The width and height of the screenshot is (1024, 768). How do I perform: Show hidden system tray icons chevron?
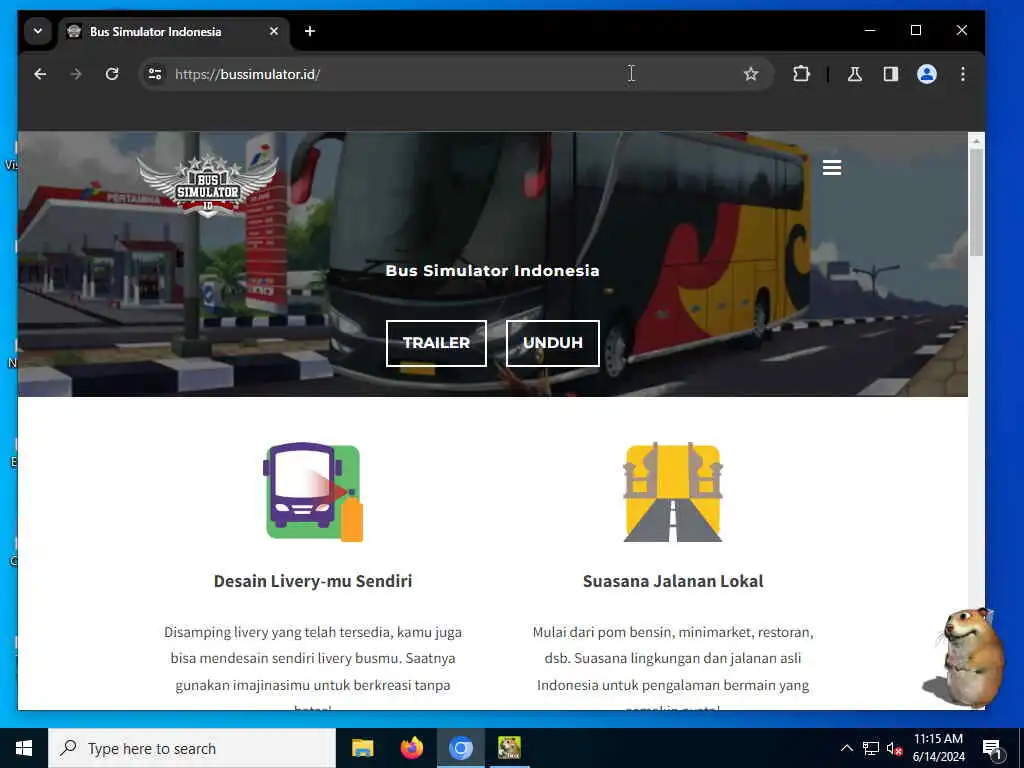846,748
